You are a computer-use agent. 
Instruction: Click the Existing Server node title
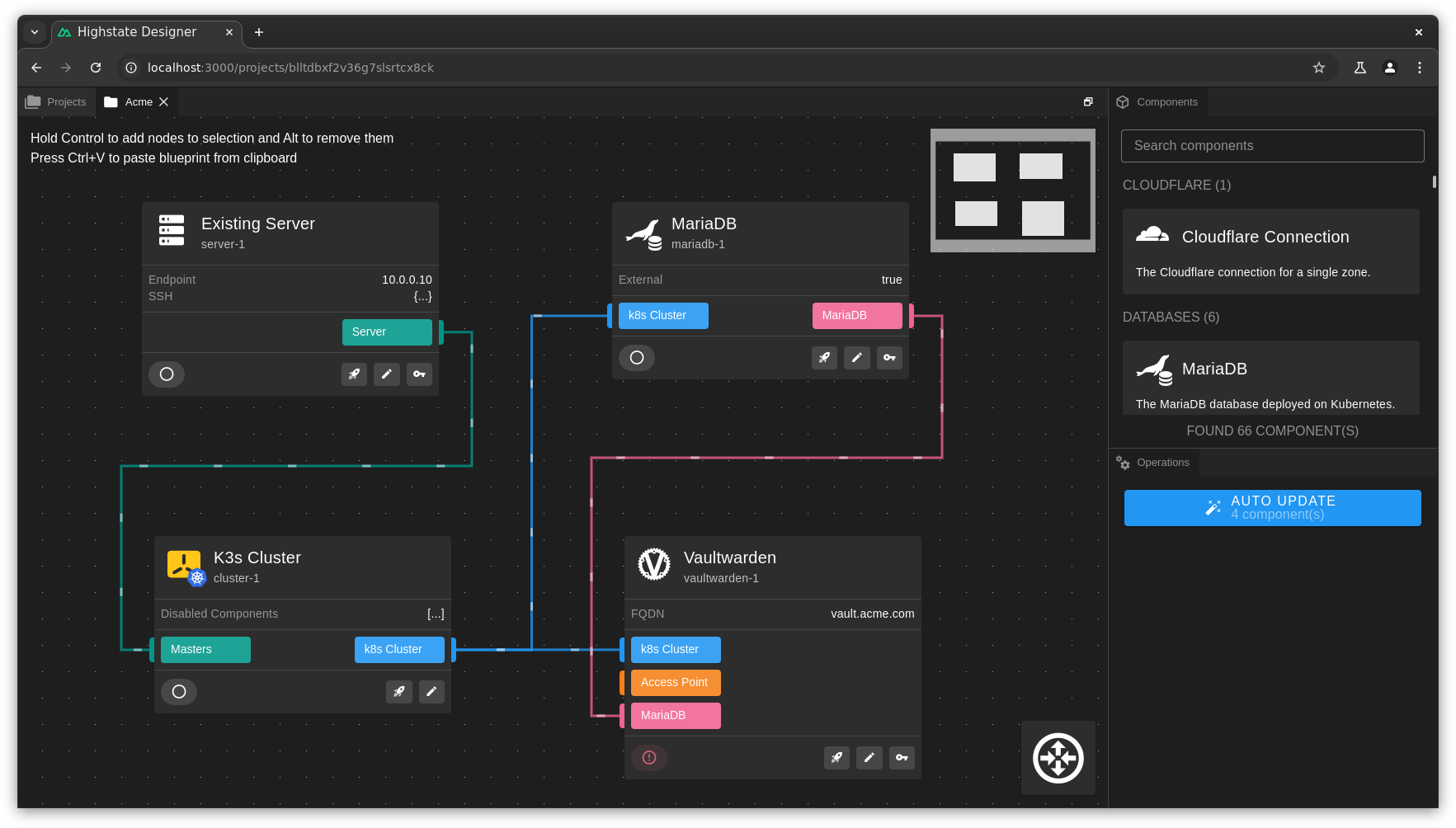(258, 223)
